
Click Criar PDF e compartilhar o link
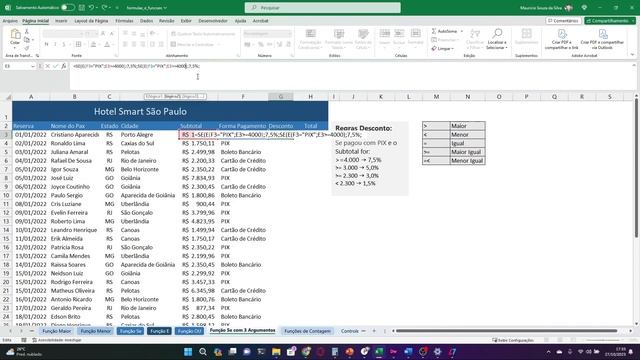point(562,39)
